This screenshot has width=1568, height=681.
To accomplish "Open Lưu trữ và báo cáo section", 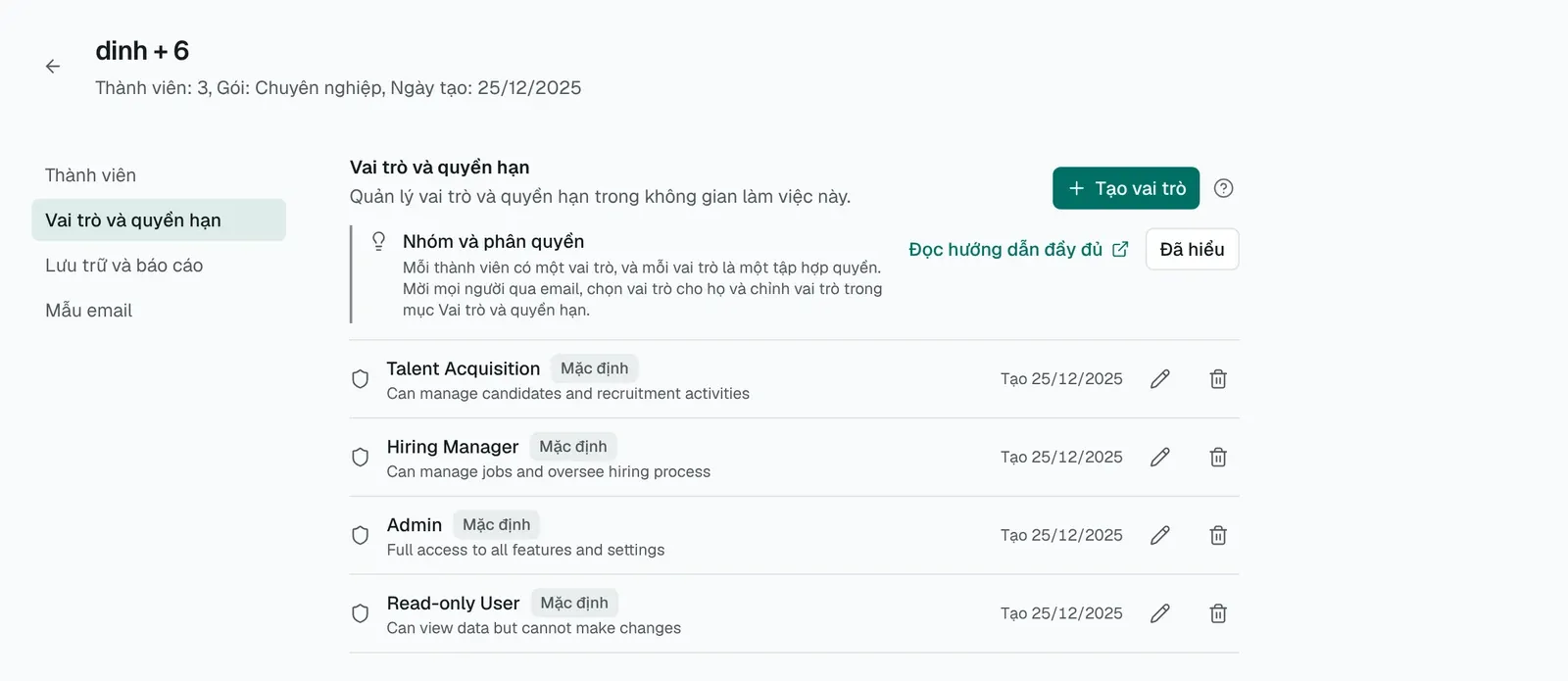I will point(159,266).
